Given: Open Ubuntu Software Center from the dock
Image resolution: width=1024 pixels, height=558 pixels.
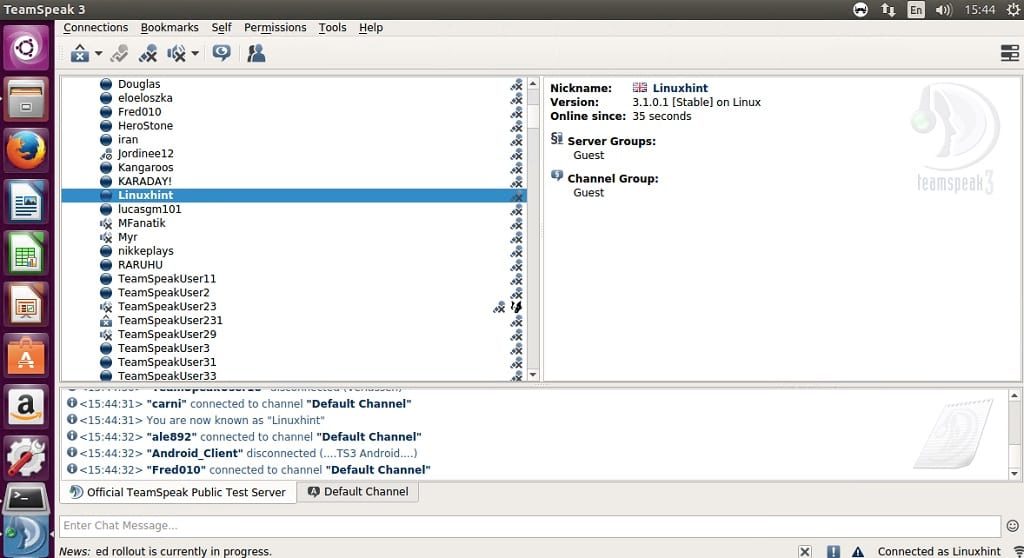Looking at the screenshot, I should [x=26, y=356].
